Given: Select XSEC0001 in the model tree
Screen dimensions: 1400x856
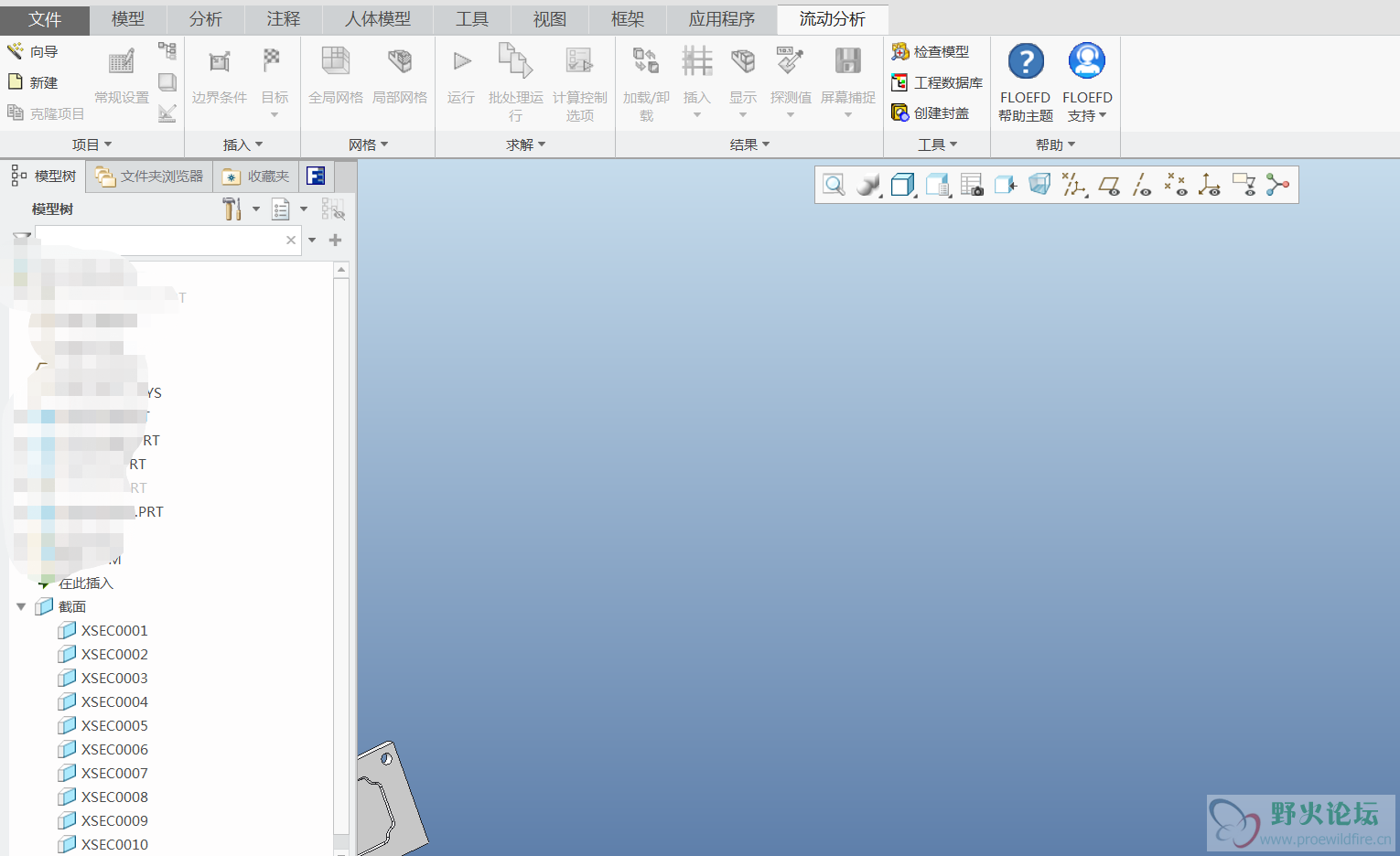Looking at the screenshot, I should 102,630.
